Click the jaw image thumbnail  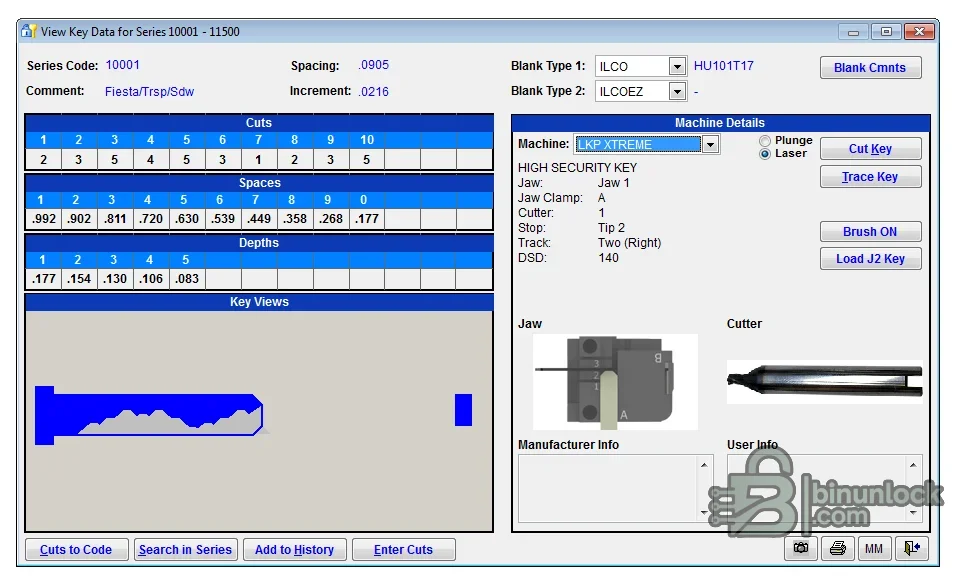click(x=615, y=382)
